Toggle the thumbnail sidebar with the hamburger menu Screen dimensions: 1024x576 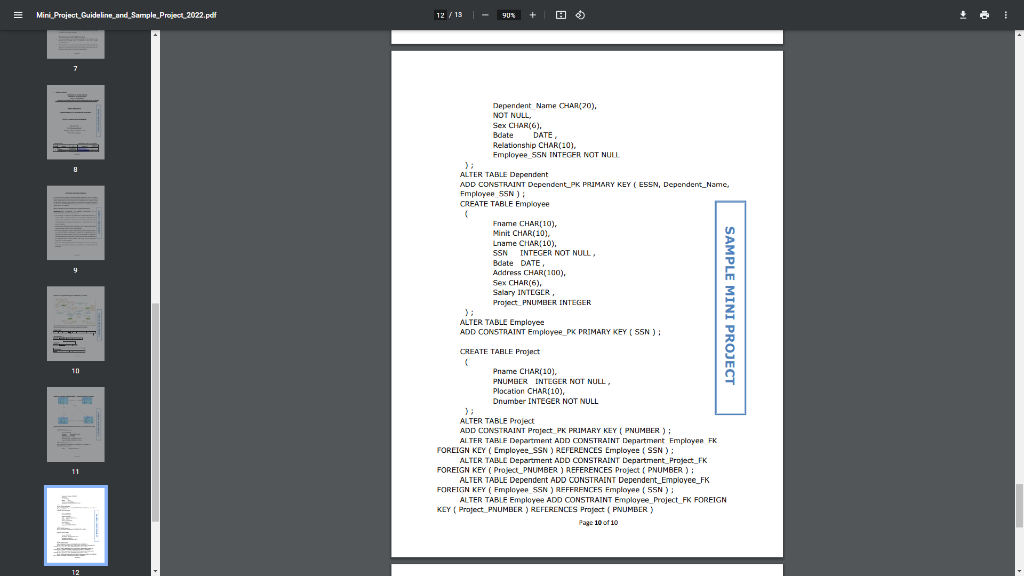tap(16, 15)
